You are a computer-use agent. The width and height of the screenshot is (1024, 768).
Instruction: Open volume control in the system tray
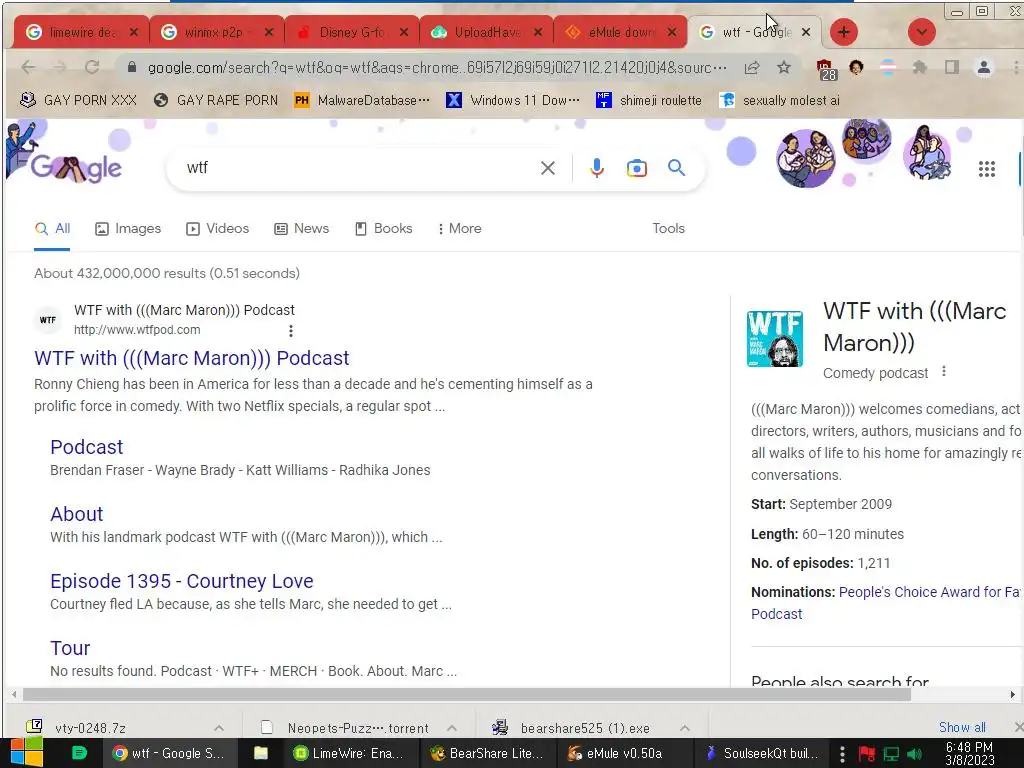click(915, 754)
